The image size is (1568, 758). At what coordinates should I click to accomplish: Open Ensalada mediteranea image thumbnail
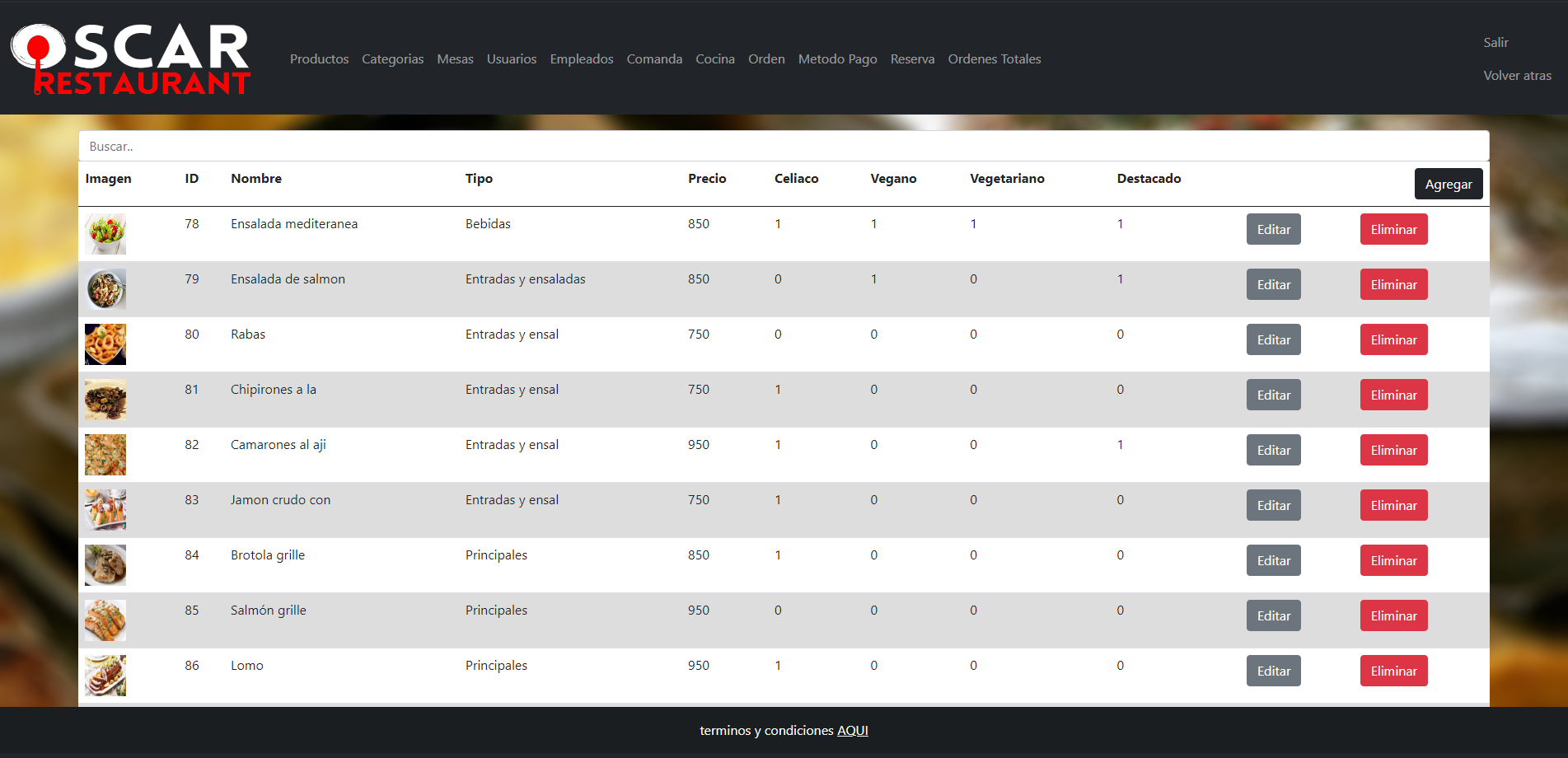click(x=105, y=234)
